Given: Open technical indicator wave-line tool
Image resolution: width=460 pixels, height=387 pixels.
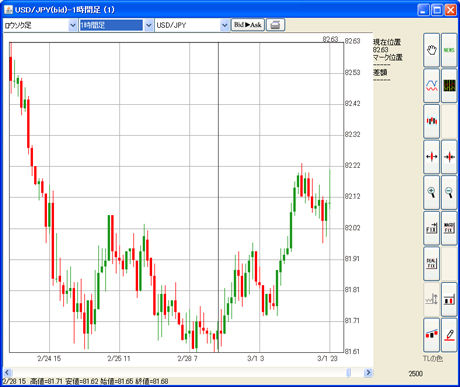Looking at the screenshot, I should point(431,86).
